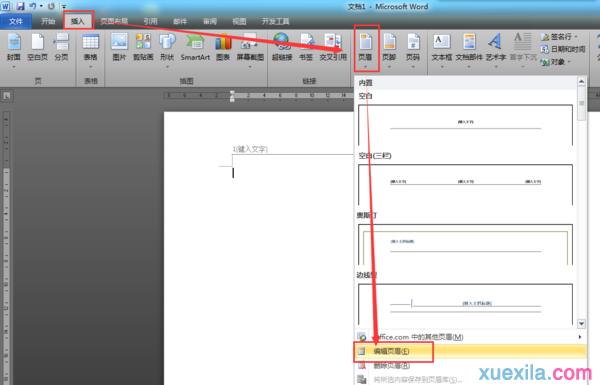600x385 pixels.
Task: Open the Customize Quick Access Toolbar dropdown
Action: tap(64, 7)
